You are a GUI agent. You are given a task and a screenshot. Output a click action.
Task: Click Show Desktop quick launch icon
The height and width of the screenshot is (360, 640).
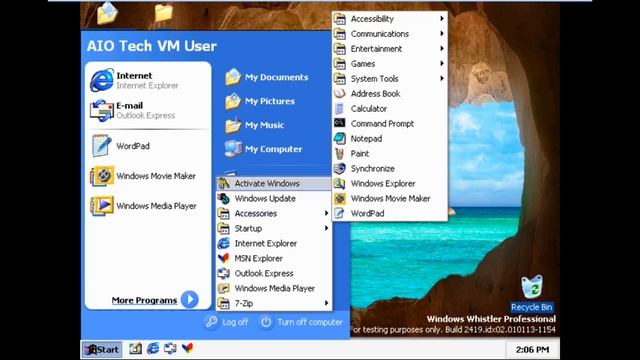click(x=136, y=348)
